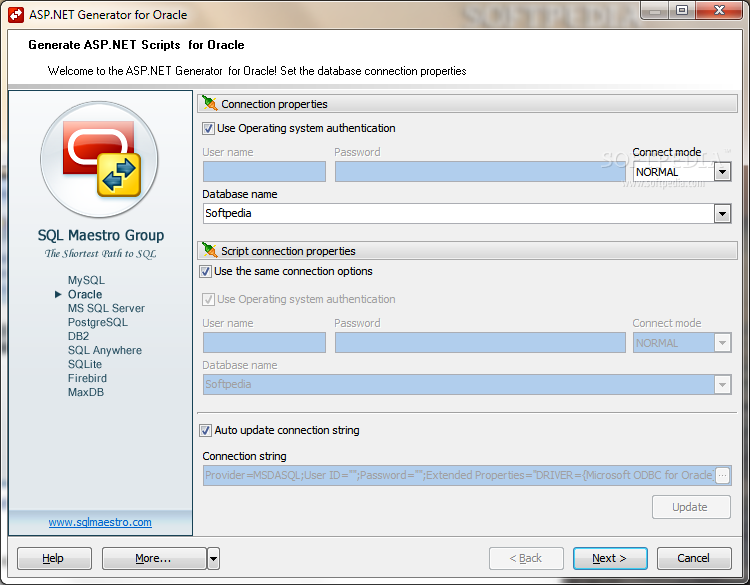Select MaxDB in the product list
Screen dimensions: 750x585
[86, 392]
